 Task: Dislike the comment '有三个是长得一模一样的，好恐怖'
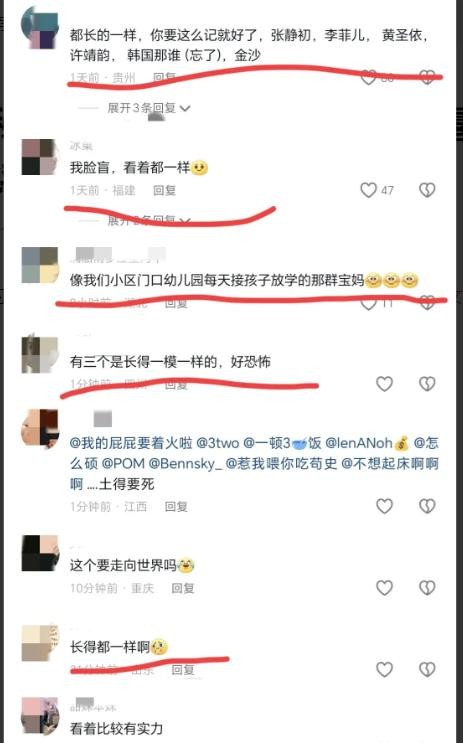427,383
